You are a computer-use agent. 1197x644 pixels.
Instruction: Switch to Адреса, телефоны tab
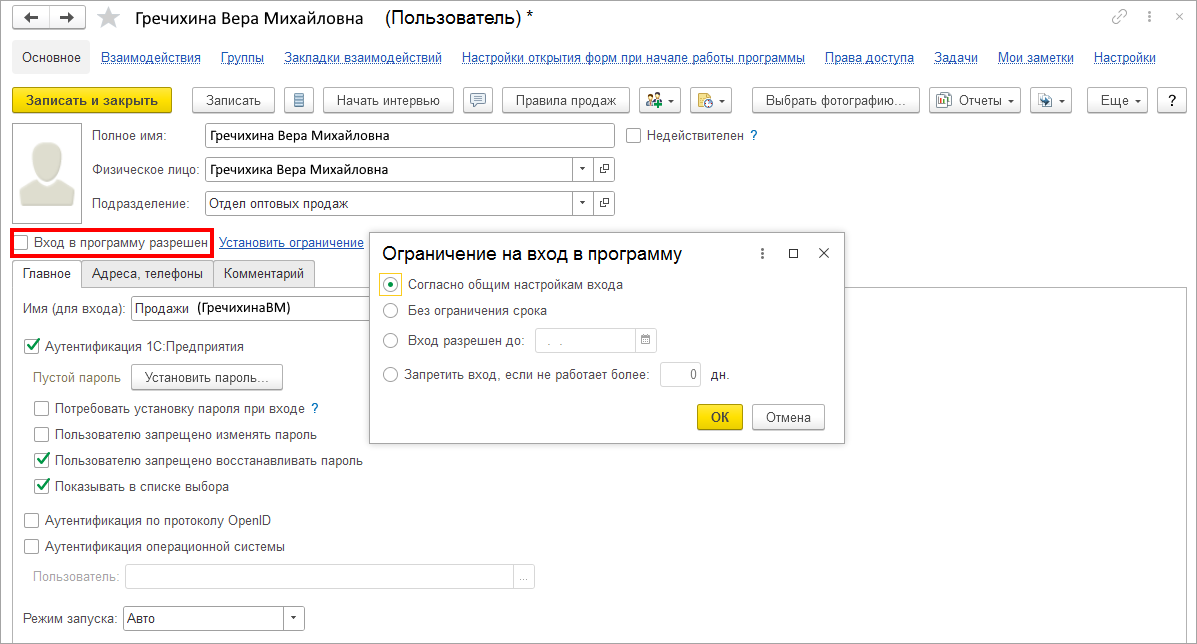pos(147,273)
